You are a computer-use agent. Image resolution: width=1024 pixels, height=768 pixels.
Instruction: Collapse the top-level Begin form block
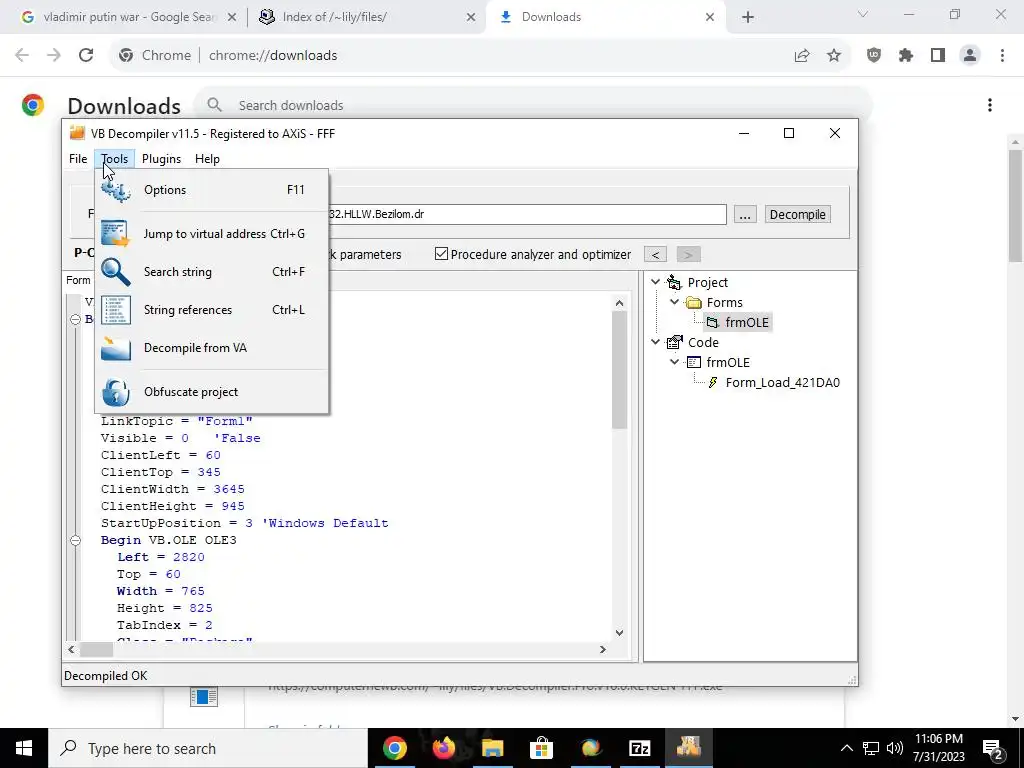coord(76,319)
